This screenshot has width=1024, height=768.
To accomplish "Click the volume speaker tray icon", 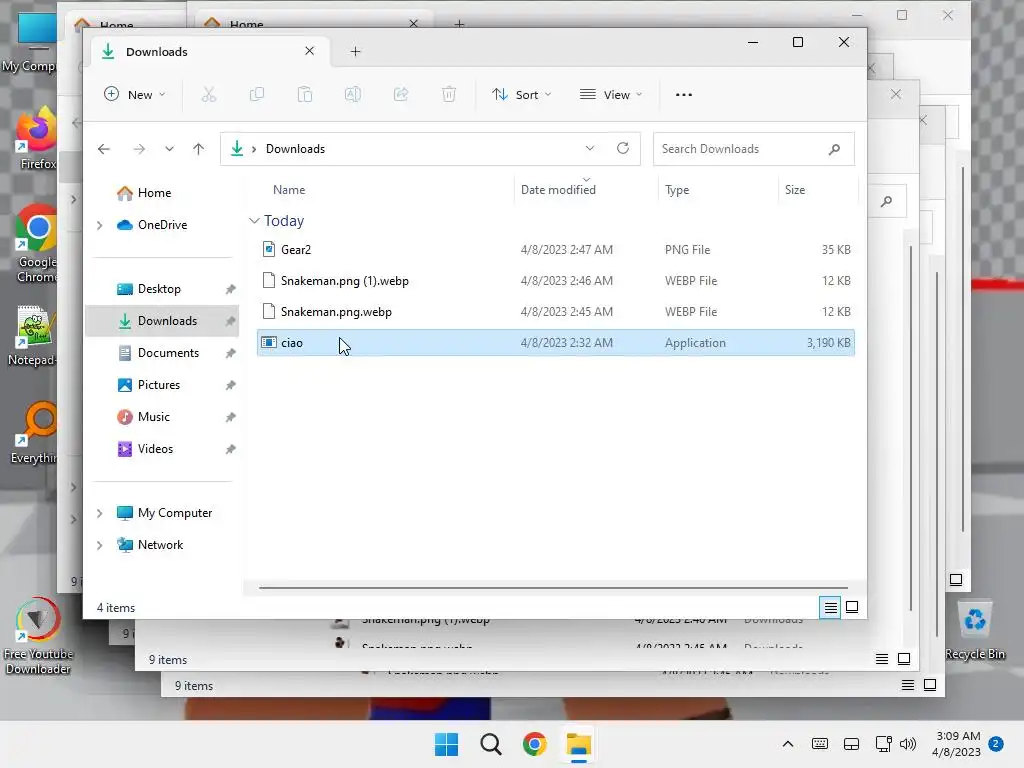I will point(908,744).
